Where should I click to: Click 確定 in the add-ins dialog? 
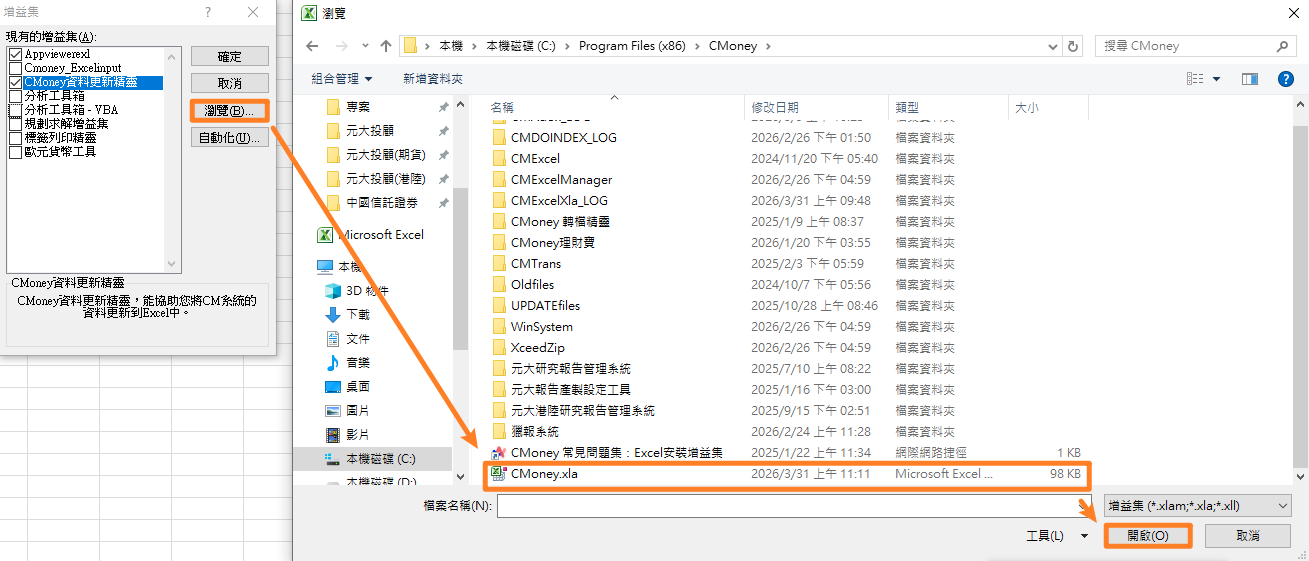click(x=230, y=57)
